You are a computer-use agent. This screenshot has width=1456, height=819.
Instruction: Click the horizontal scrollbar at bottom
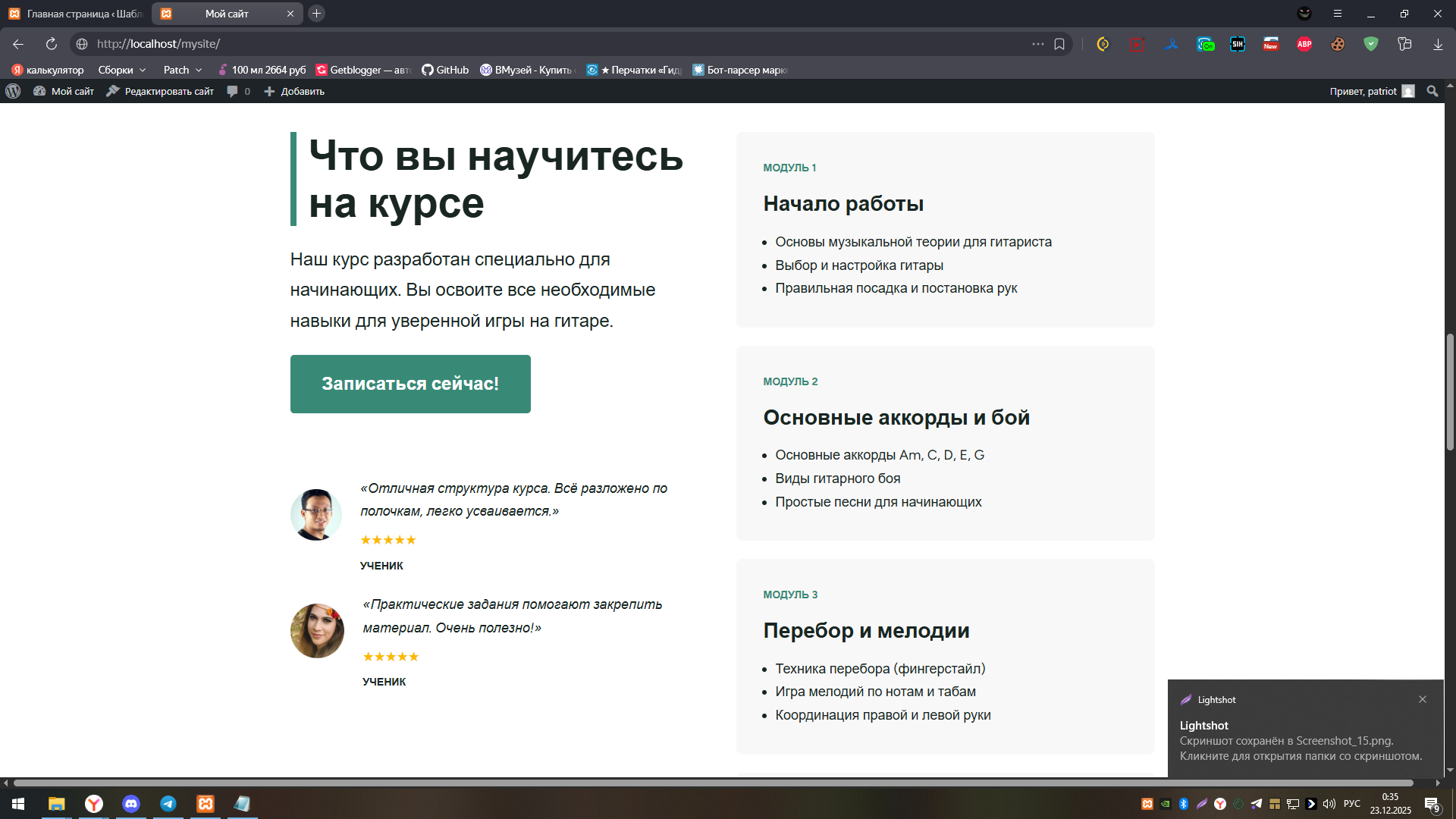point(713,783)
